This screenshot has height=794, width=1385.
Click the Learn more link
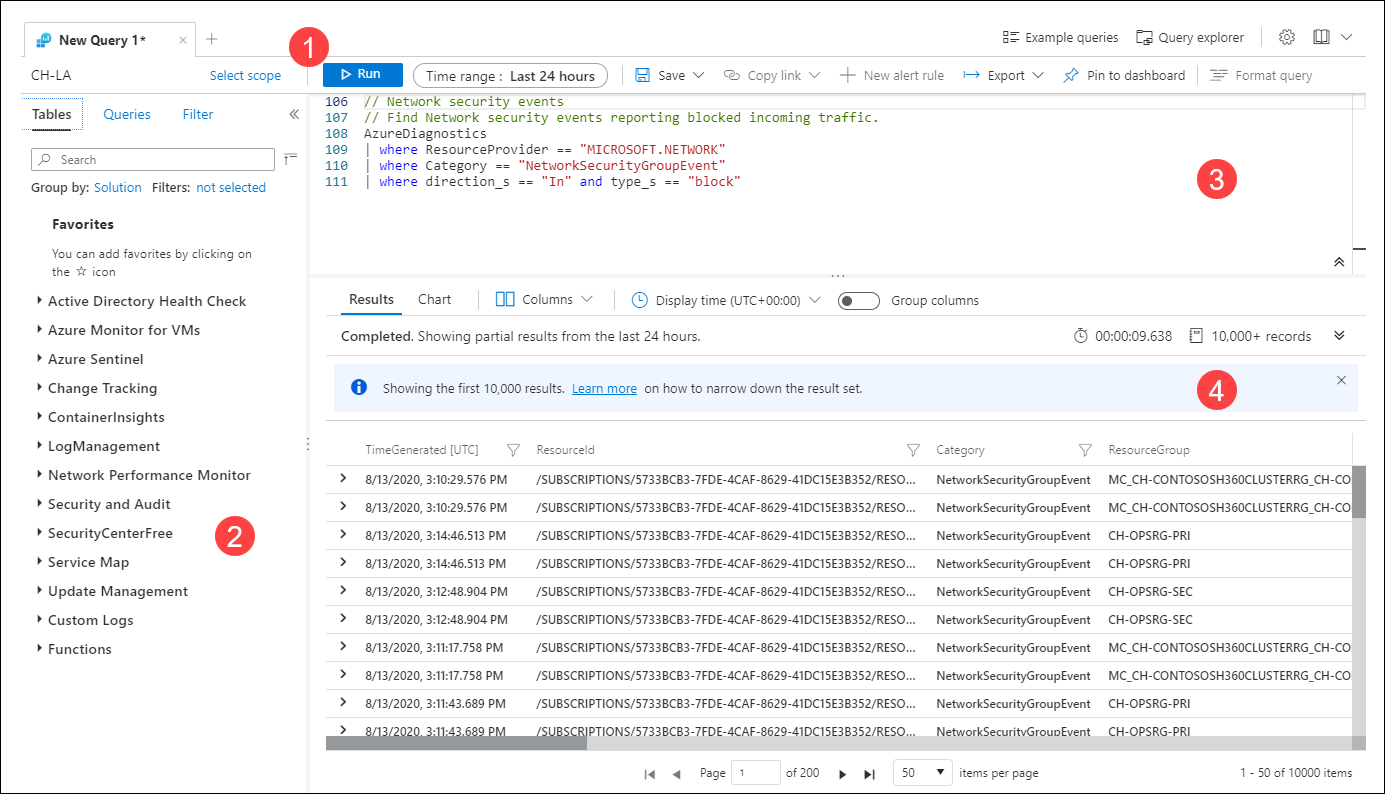(604, 388)
